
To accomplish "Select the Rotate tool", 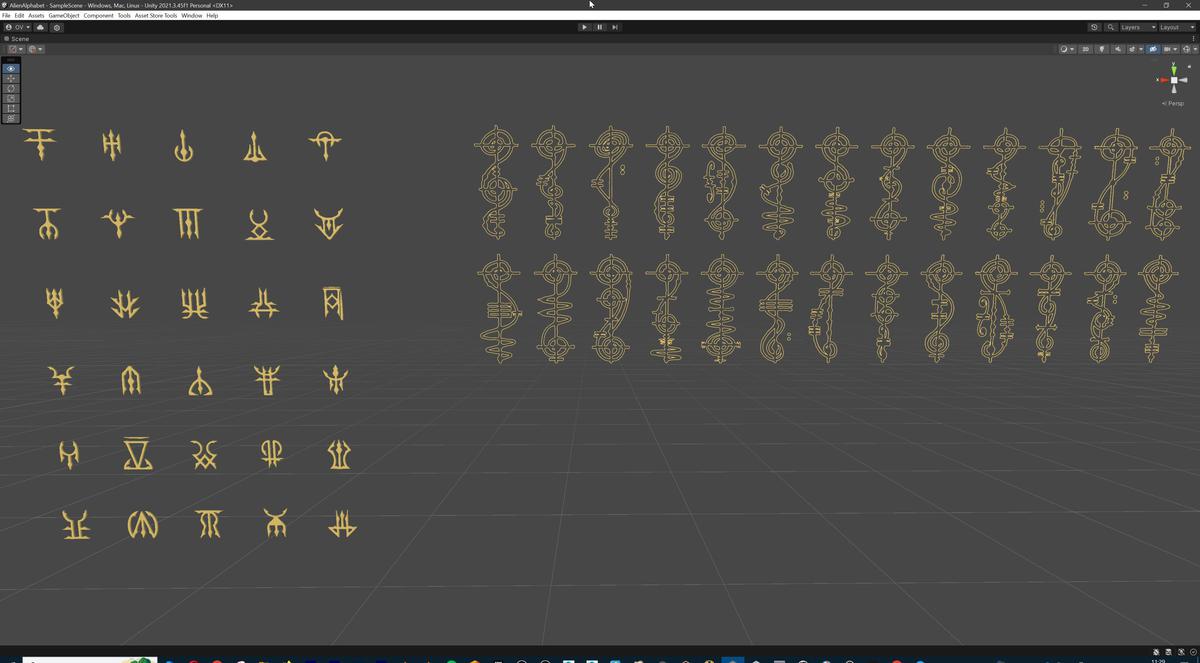I will coord(10,88).
